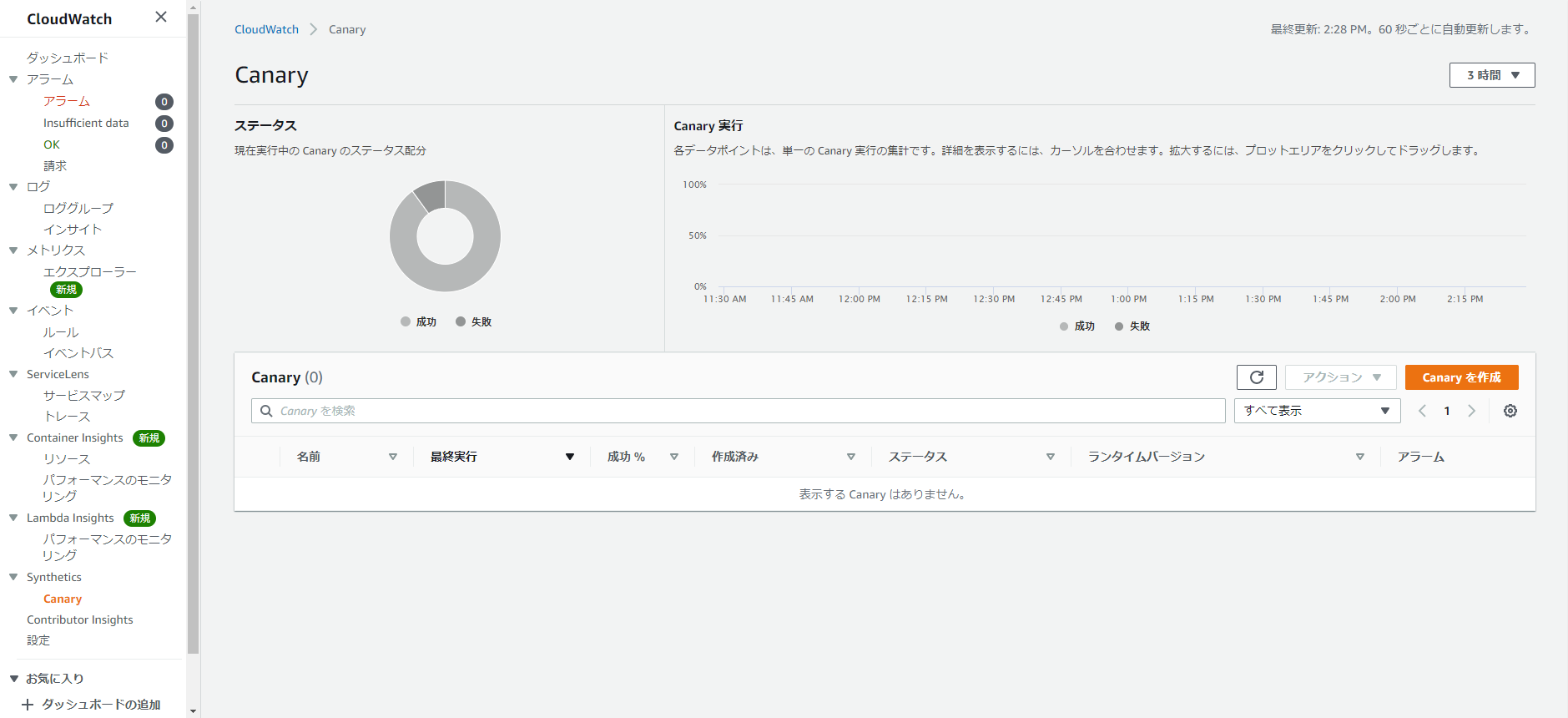This screenshot has height=718, width=1568.
Task: Collapse the Synthetics section
Action: pyautogui.click(x=13, y=577)
